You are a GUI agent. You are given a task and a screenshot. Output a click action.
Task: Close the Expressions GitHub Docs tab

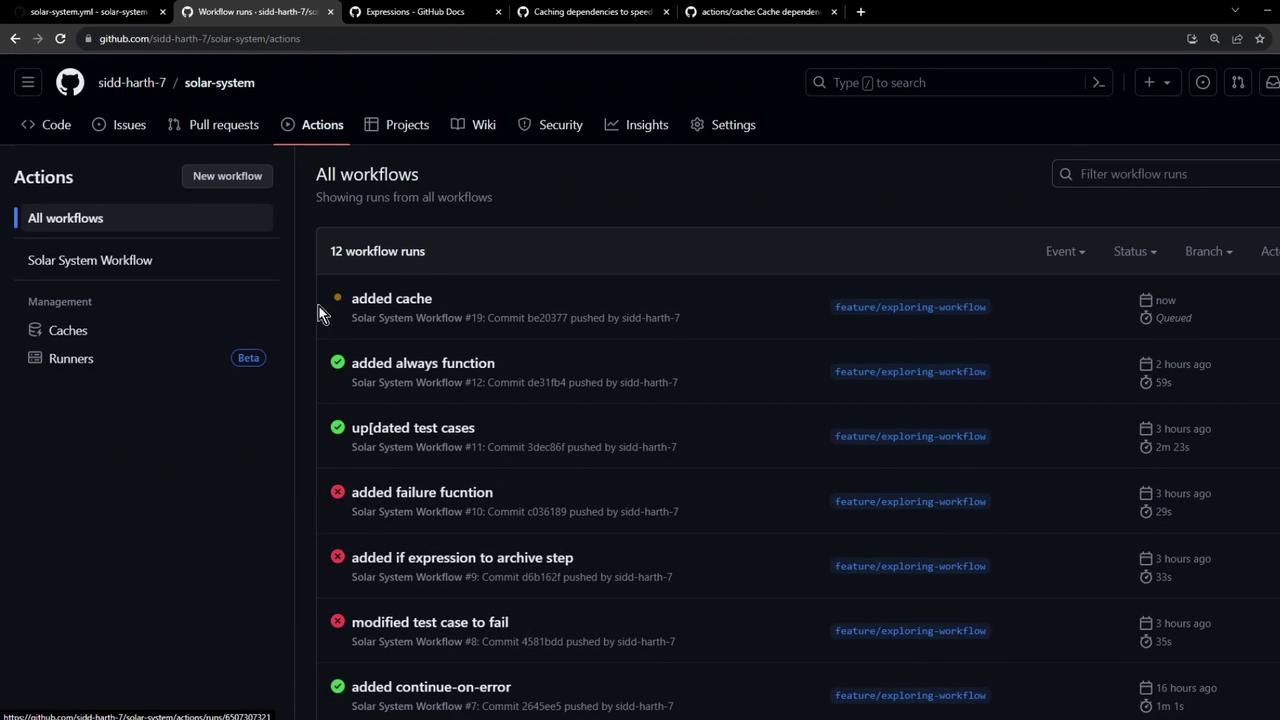(x=499, y=12)
